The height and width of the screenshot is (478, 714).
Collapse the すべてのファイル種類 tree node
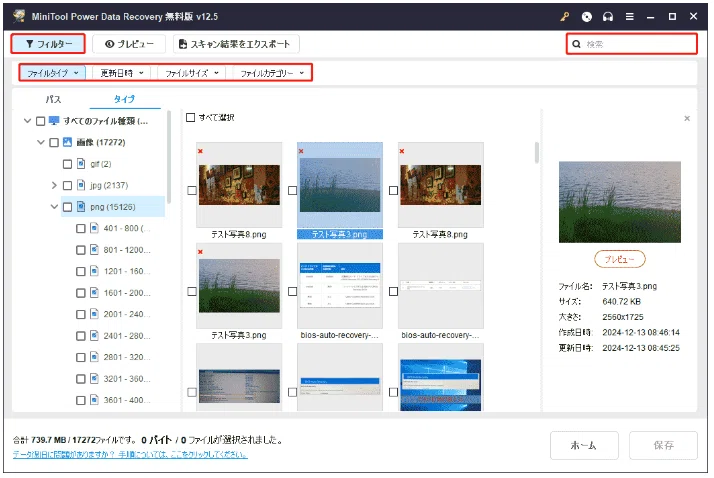point(27,121)
